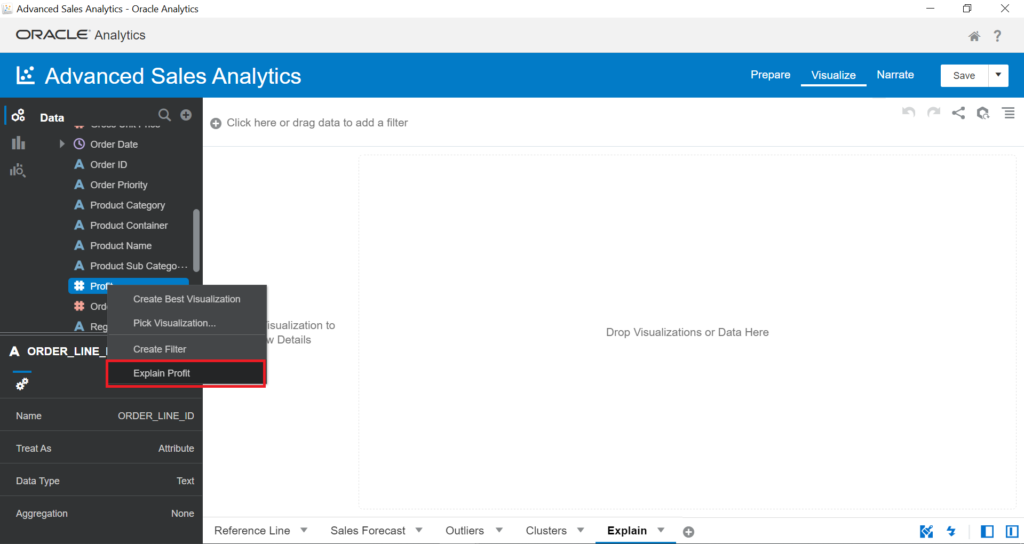Change the Data Type Text value
Screen dimensions: 1024x544
(x=185, y=481)
